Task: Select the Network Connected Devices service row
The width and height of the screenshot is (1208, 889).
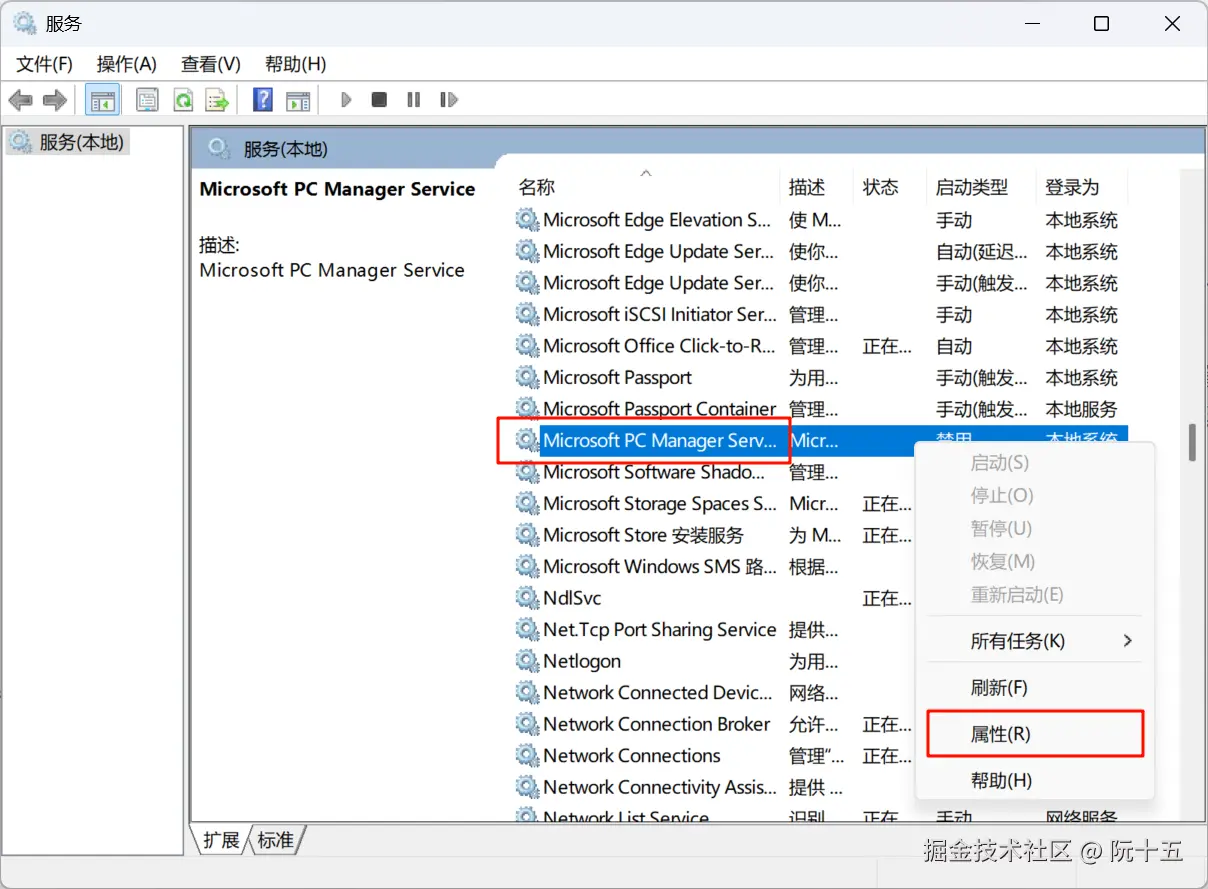Action: 820,692
